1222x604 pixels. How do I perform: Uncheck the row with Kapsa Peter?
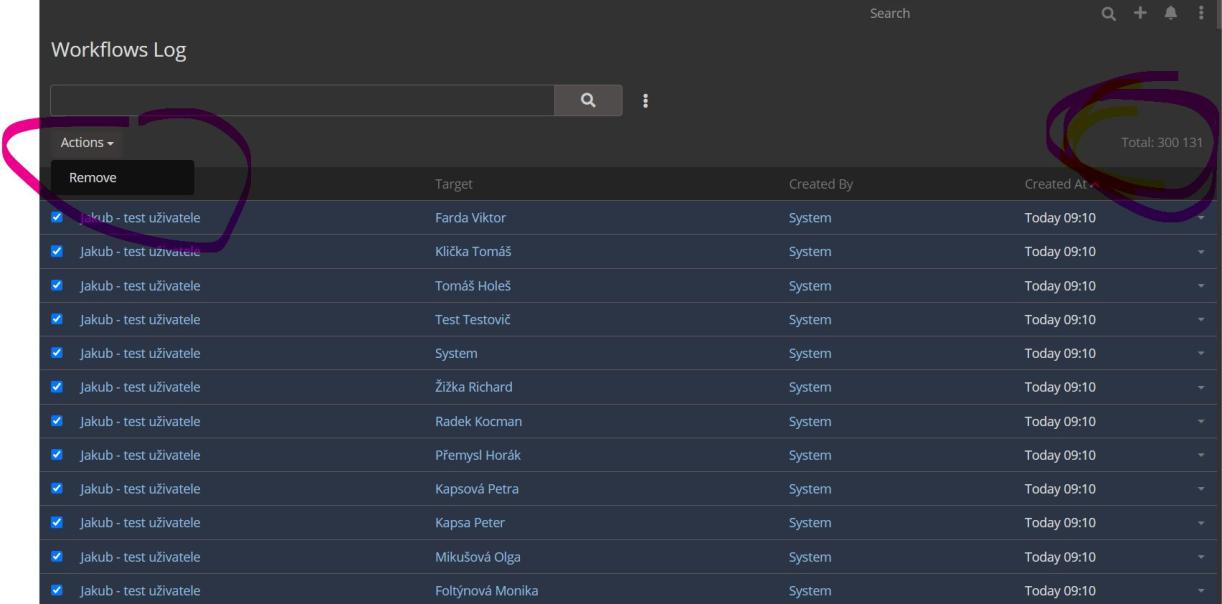57,523
